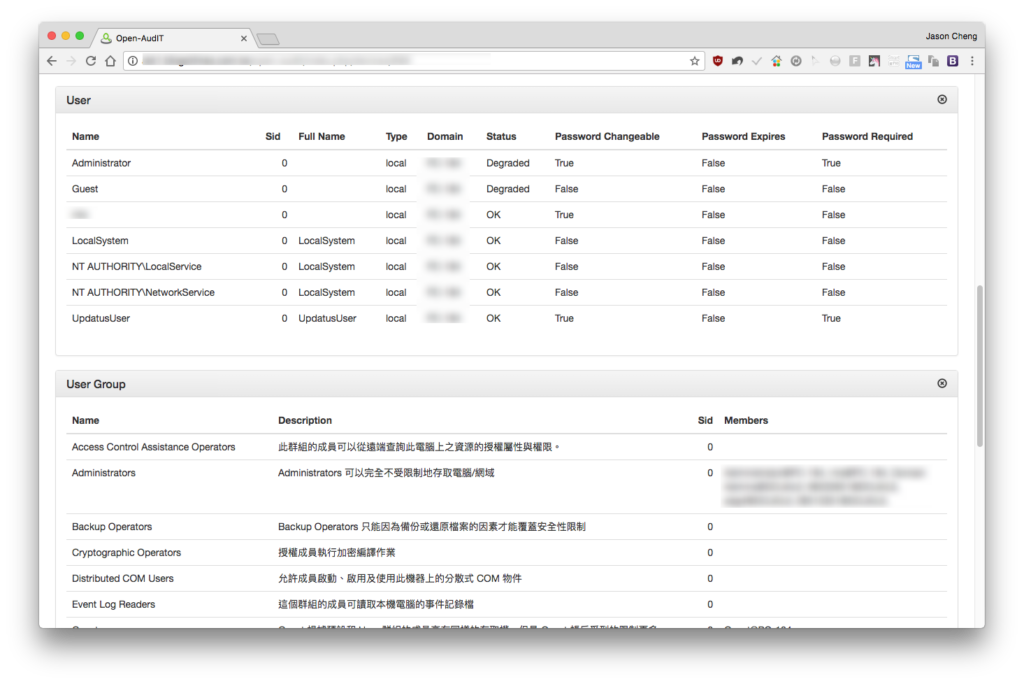Bookmark this page with the star icon
Image resolution: width=1024 pixels, height=684 pixels.
(x=694, y=61)
